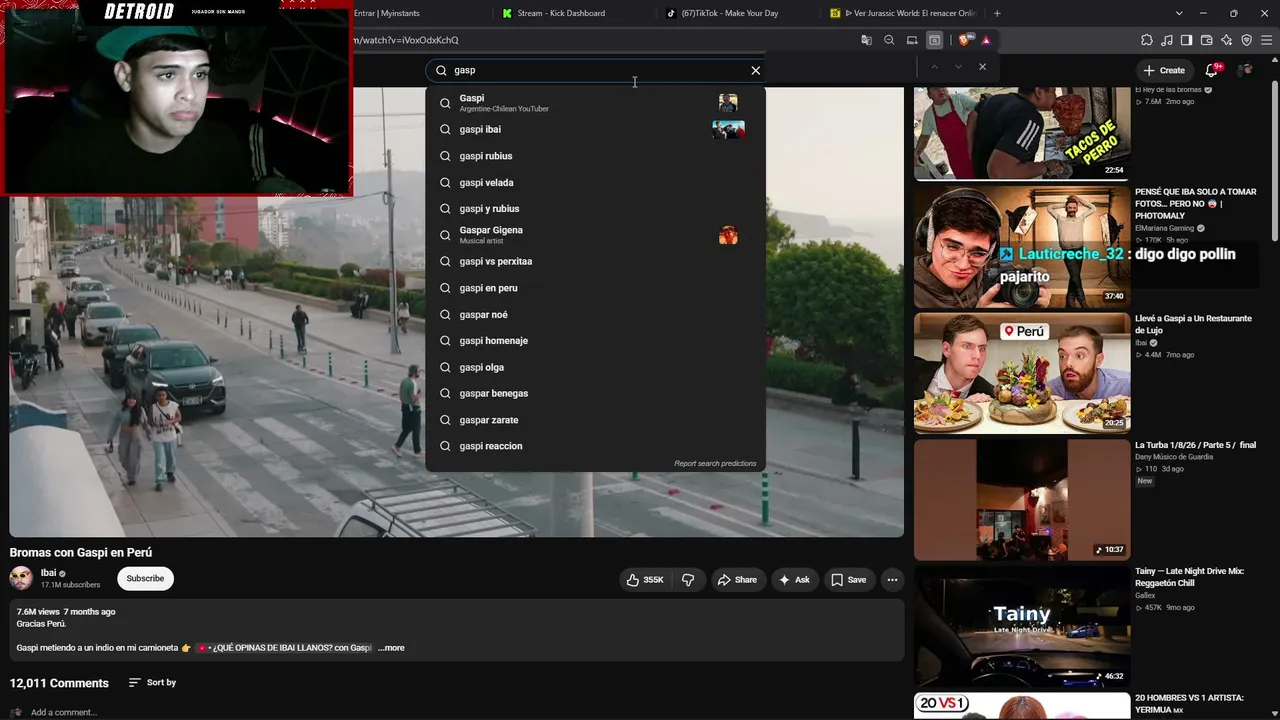The height and width of the screenshot is (720, 1280).
Task: Open the Leo AI sparkle icon
Action: [1226, 40]
